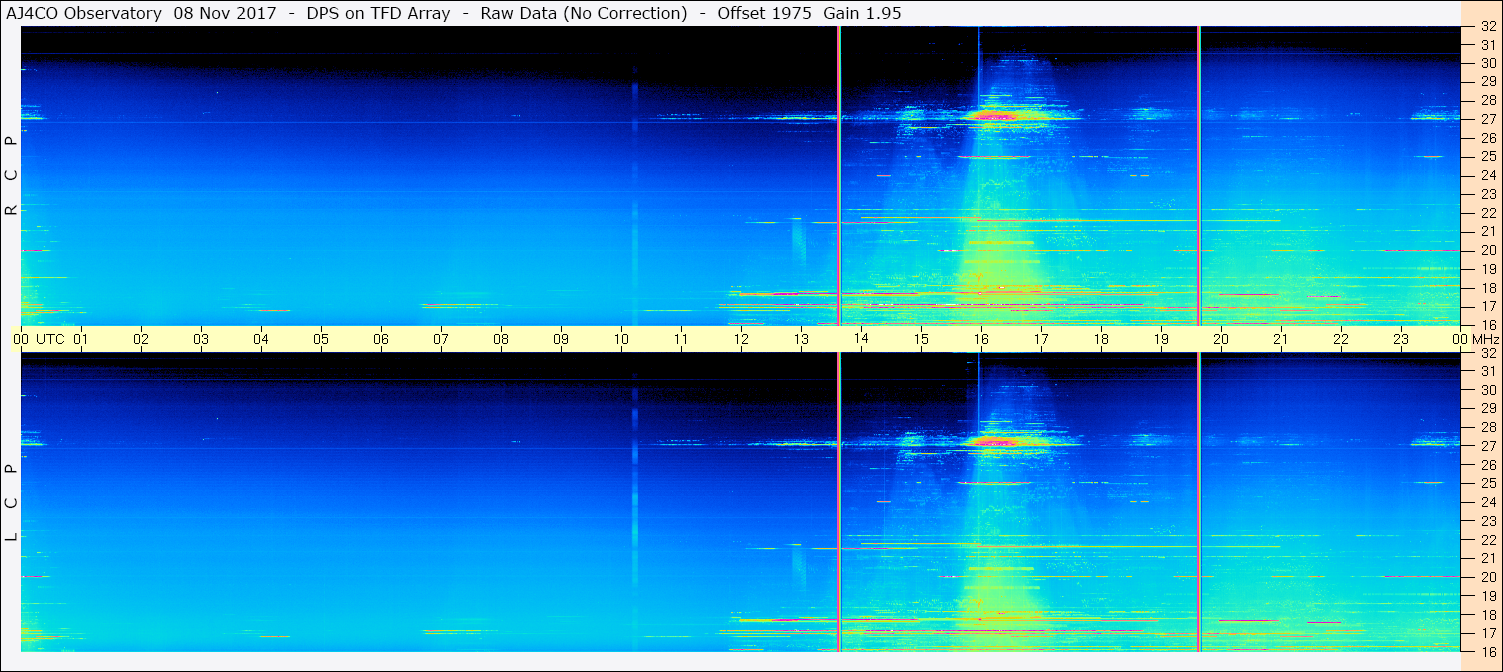Image resolution: width=1503 pixels, height=672 pixels.
Task: Click the 'L C P' vertical panel label
Action: 11,503
